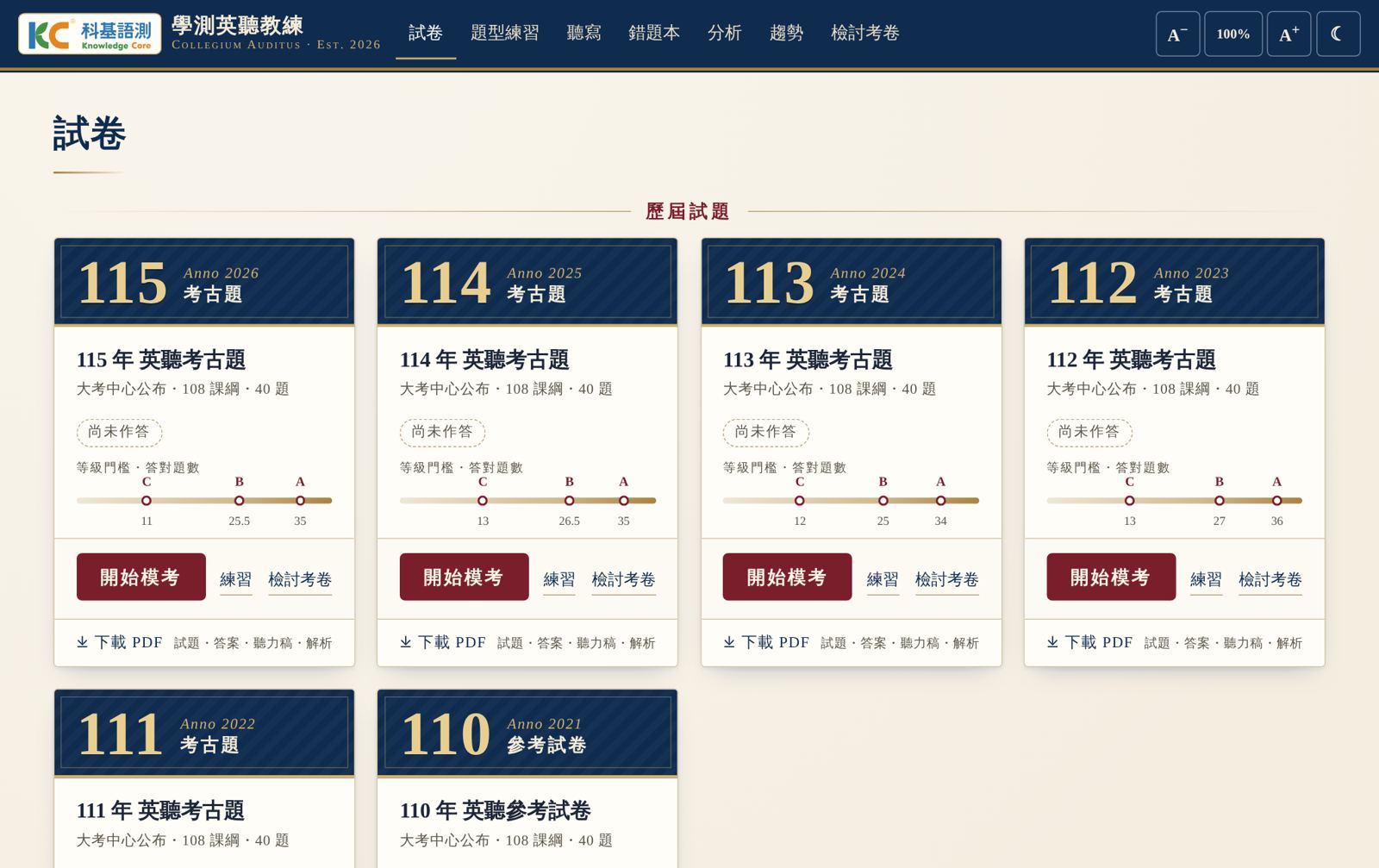Click the 112 Anno 2023 card banner
The image size is (1379, 868).
(x=1175, y=282)
